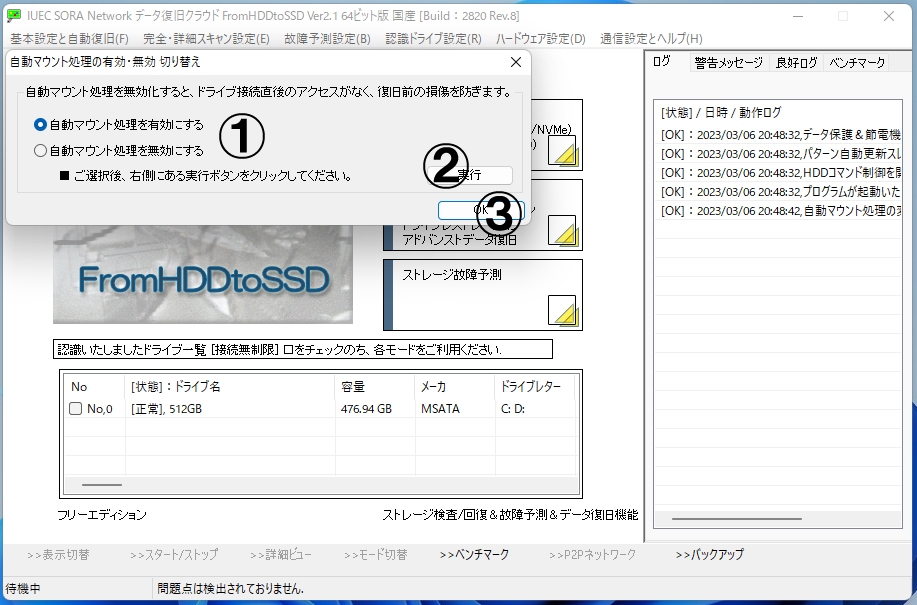Click the [状態]：ドライブ名 column header
The width and height of the screenshot is (917, 605).
(x=230, y=386)
